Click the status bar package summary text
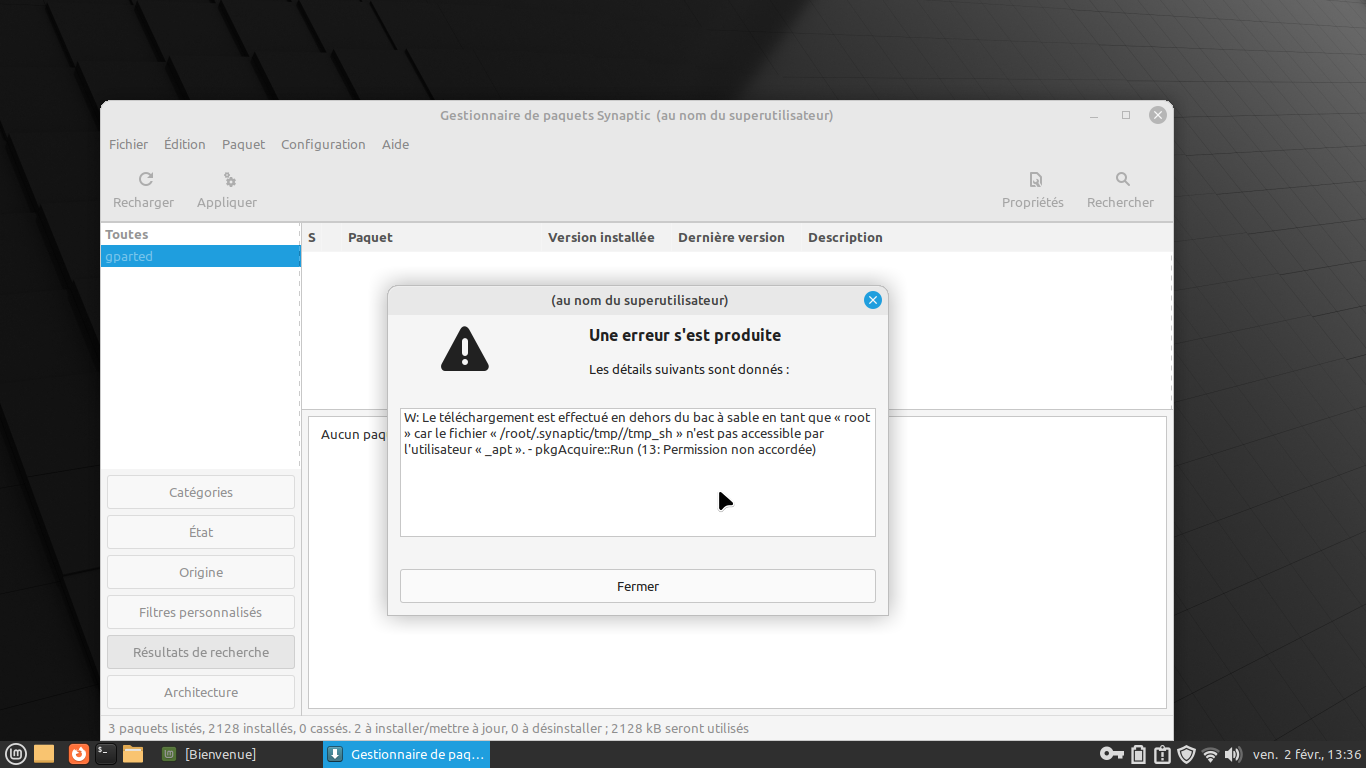Screen dimensions: 1366x768 tap(428, 728)
